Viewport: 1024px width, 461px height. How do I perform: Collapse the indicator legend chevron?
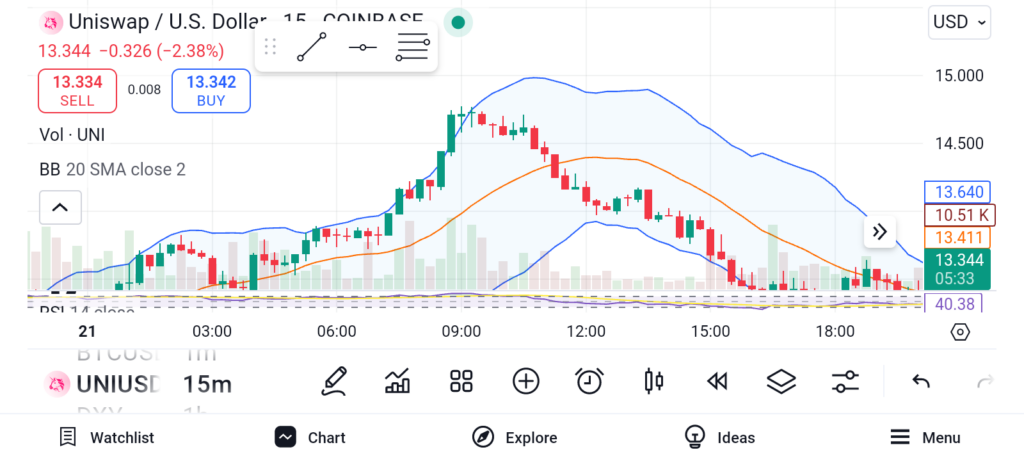click(60, 208)
